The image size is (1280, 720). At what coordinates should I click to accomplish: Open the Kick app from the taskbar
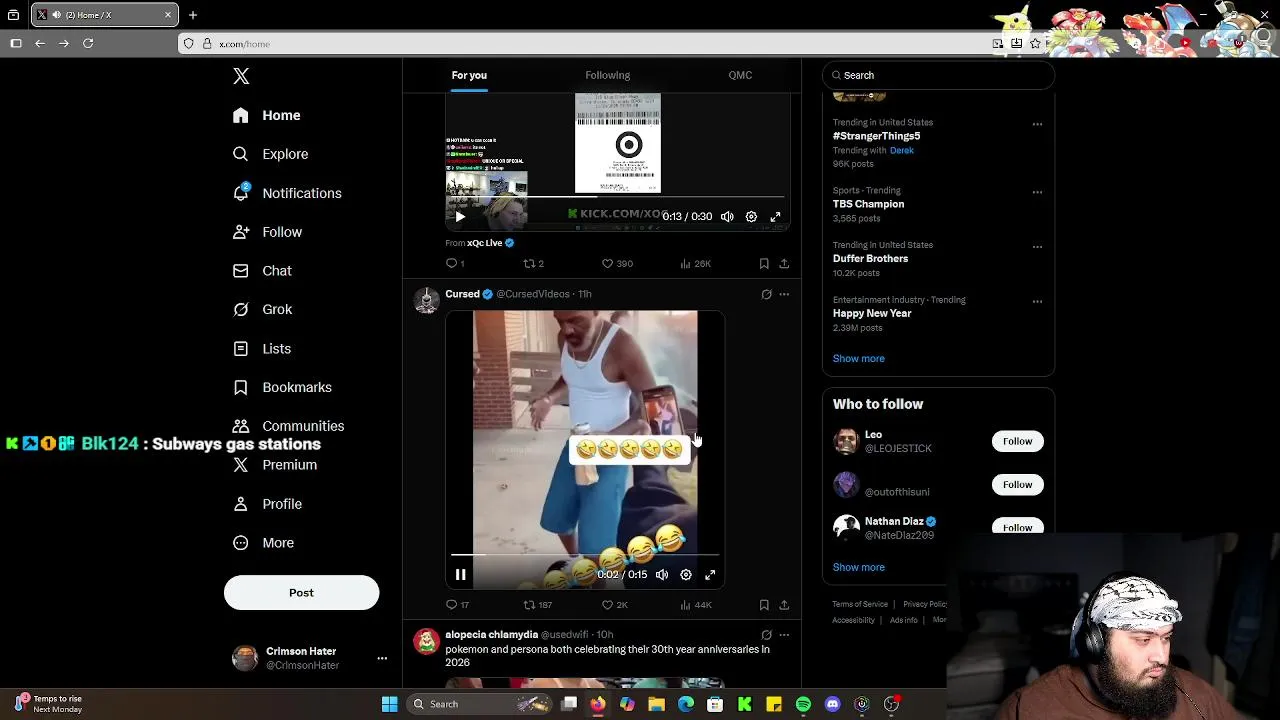coord(744,704)
